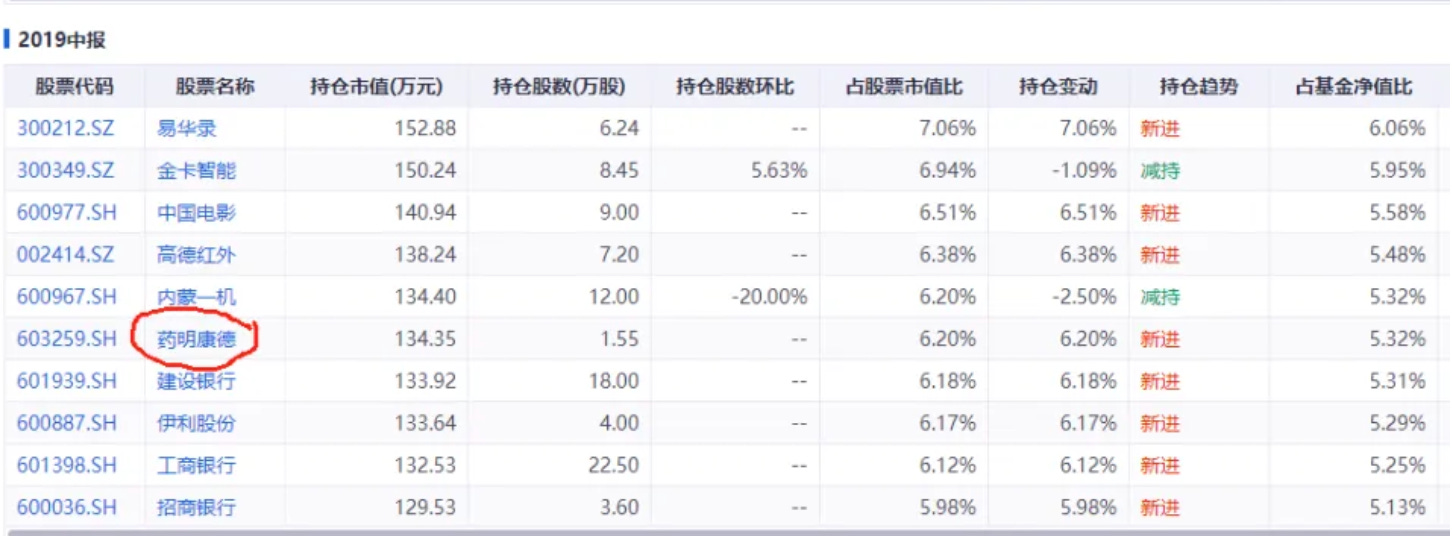Select the 5.63% quarter-change cell
Viewport: 1452px width, 536px height.
[x=780, y=170]
